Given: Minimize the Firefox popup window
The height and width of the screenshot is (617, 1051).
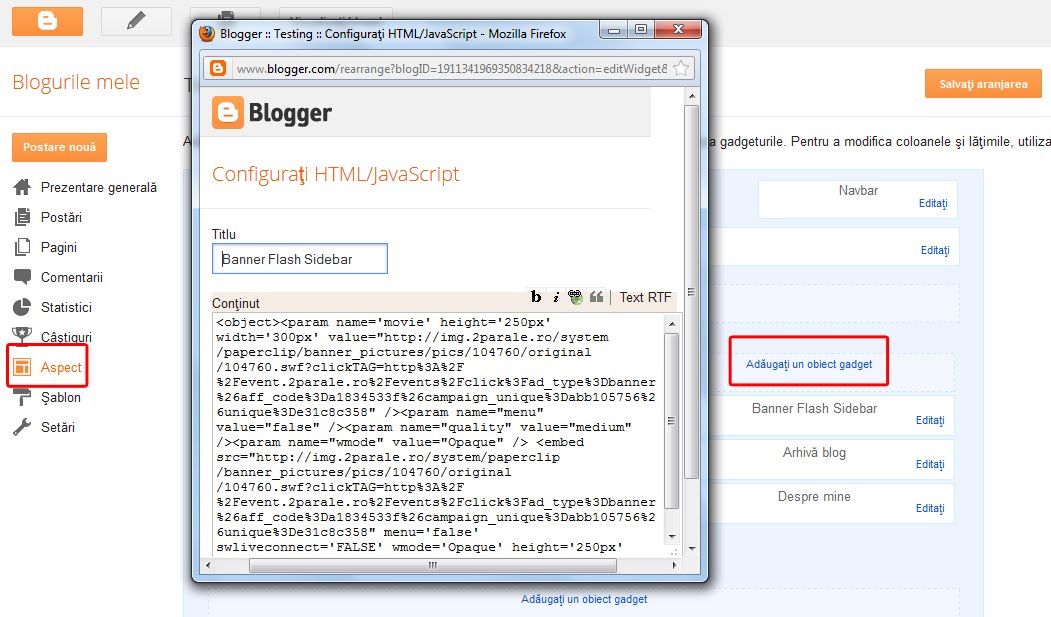Looking at the screenshot, I should pos(613,30).
